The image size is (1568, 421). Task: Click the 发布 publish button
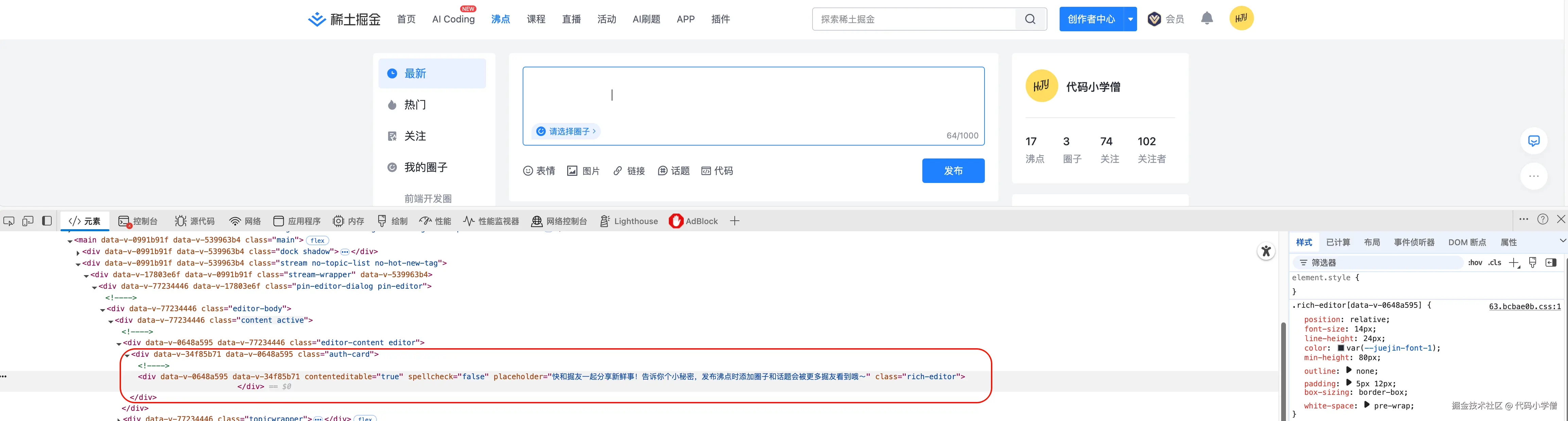click(x=953, y=171)
